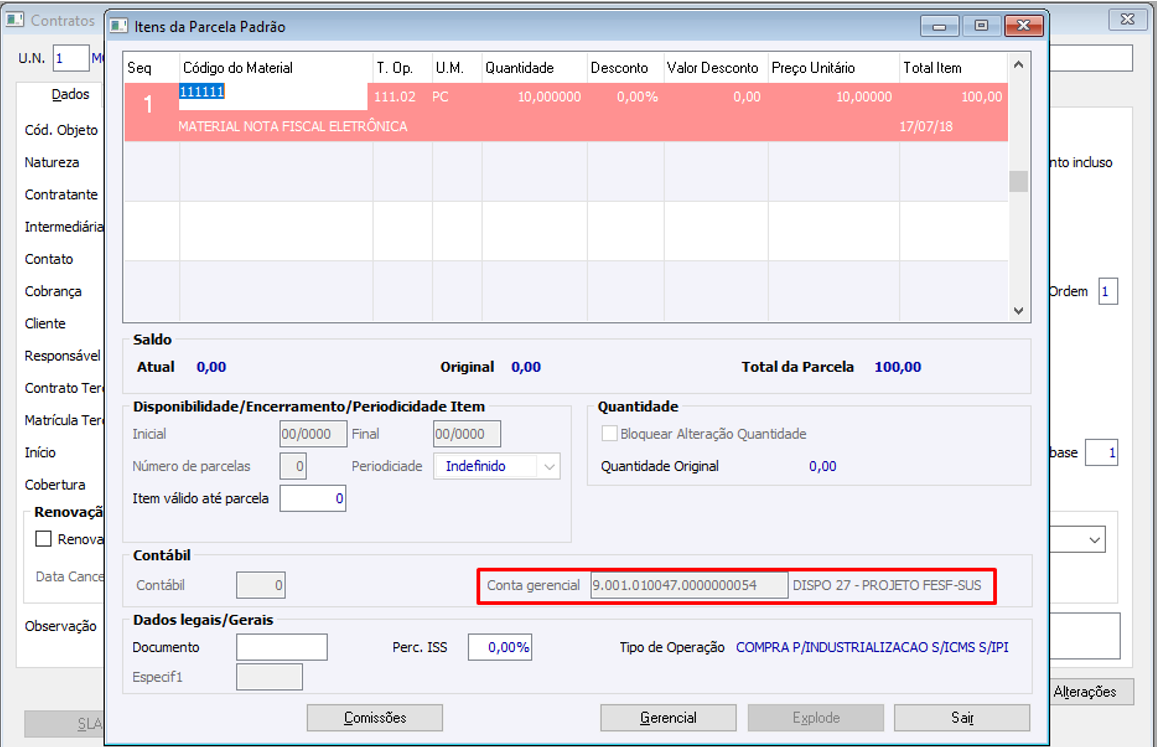This screenshot has width=1157, height=747.
Task: Click MATERIAL NOTA FISCAL ELETRÔNICA description
Action: tap(293, 126)
